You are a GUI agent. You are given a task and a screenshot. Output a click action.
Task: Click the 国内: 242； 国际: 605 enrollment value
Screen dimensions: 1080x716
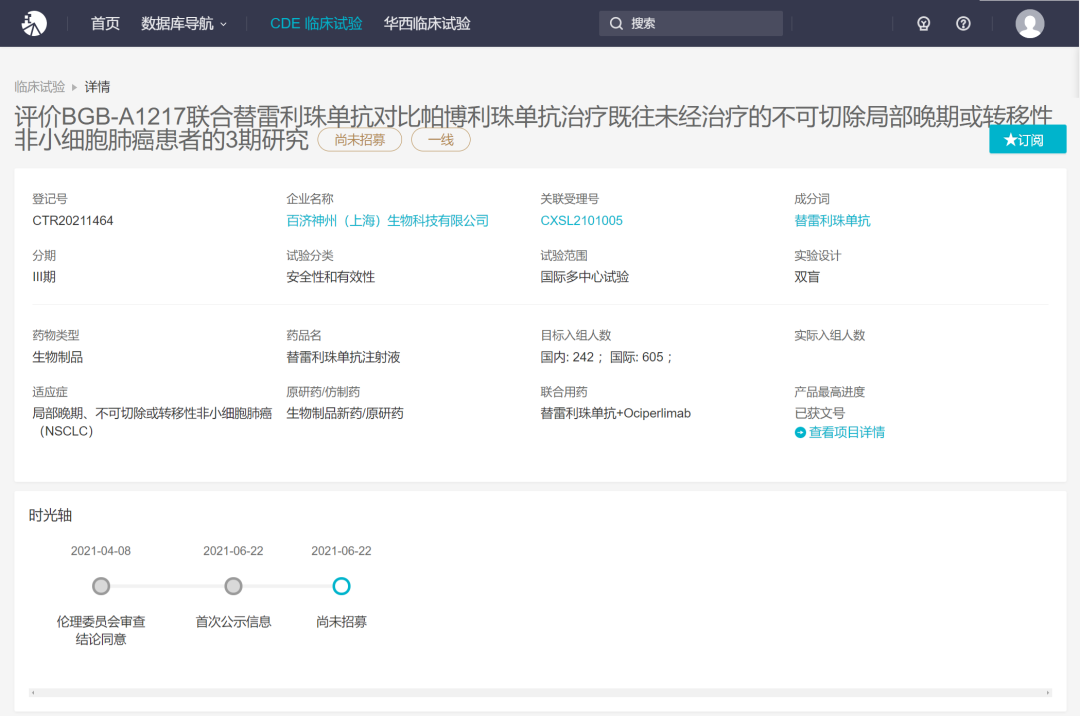coord(606,357)
